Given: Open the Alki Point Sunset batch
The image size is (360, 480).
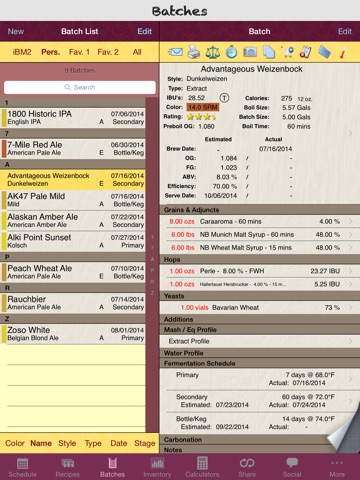Looking at the screenshot, I should (x=73, y=241).
